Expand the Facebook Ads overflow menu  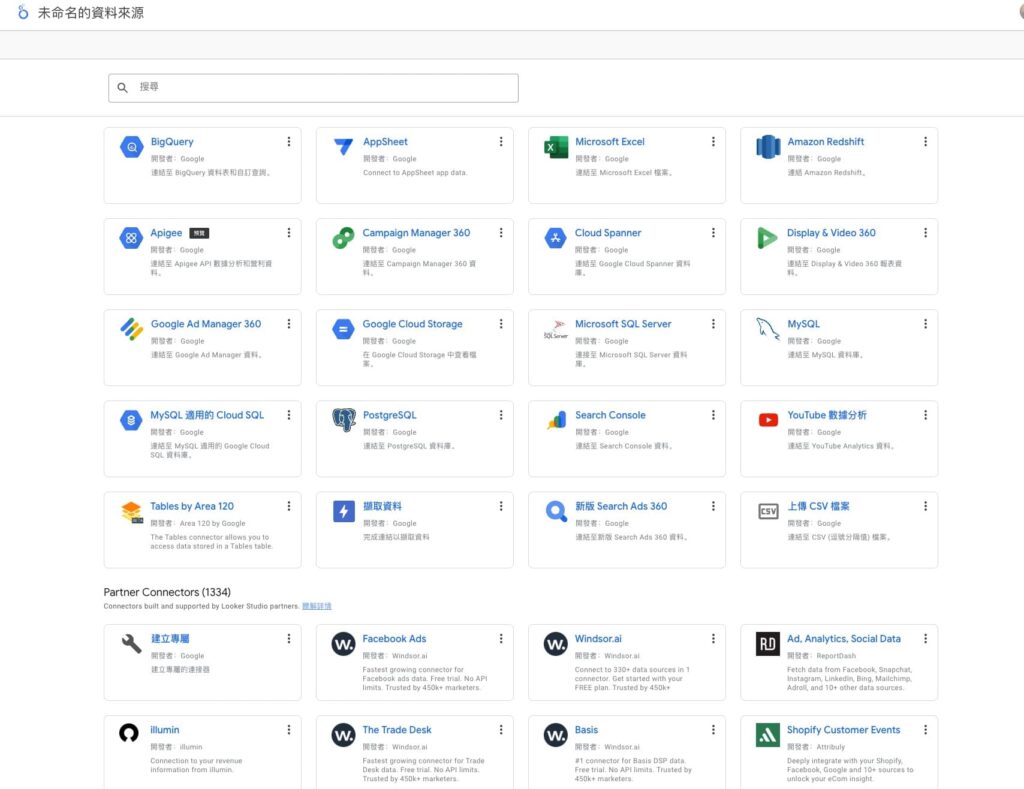coord(501,639)
